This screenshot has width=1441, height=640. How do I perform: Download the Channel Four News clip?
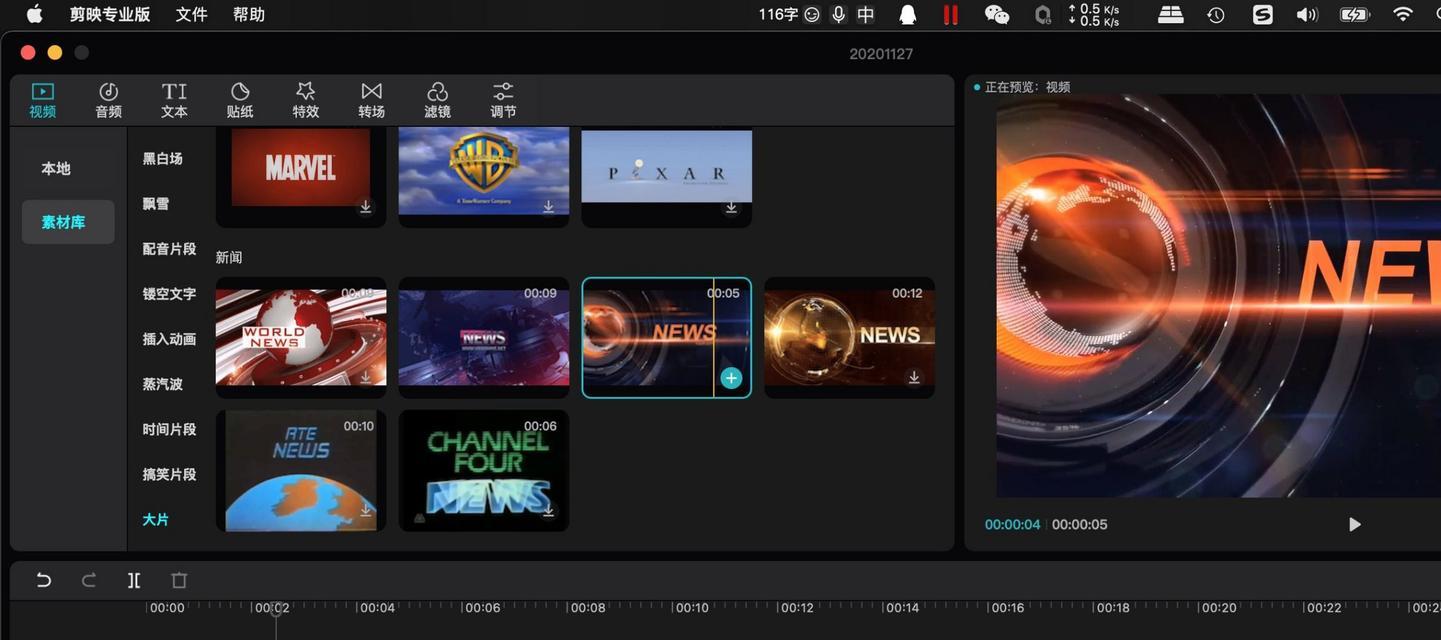549,510
